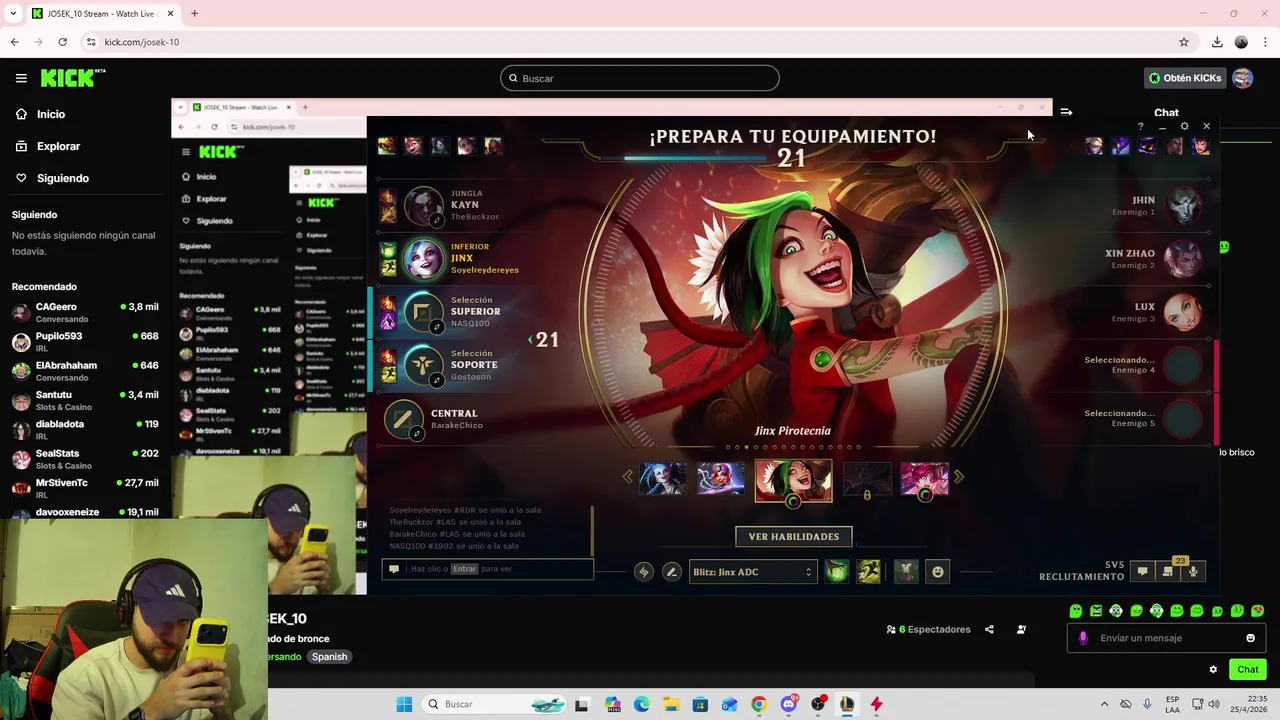Open recommended channel diabladota
Viewport: 1280px width, 720px height.
pyautogui.click(x=85, y=429)
